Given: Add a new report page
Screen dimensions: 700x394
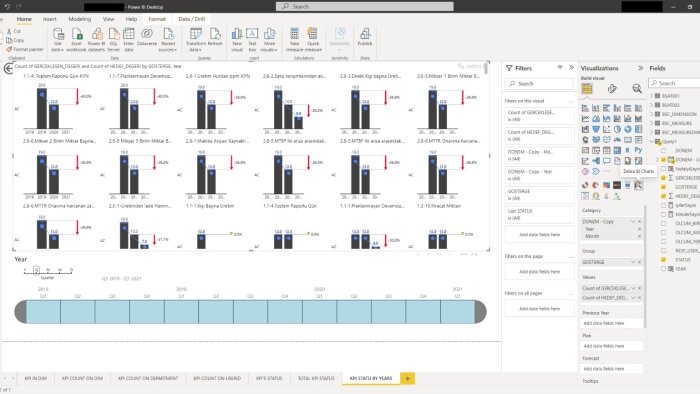Looking at the screenshot, I should [x=407, y=378].
